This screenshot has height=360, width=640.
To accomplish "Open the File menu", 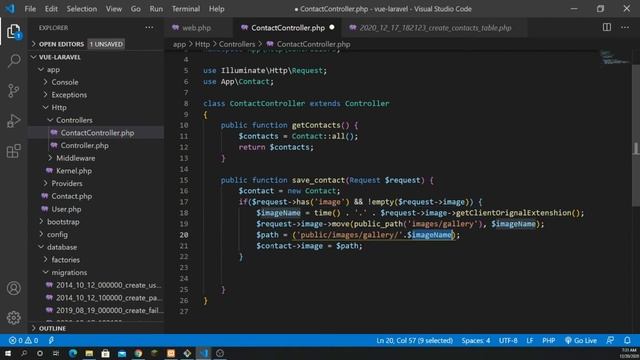I will tap(30, 9).
